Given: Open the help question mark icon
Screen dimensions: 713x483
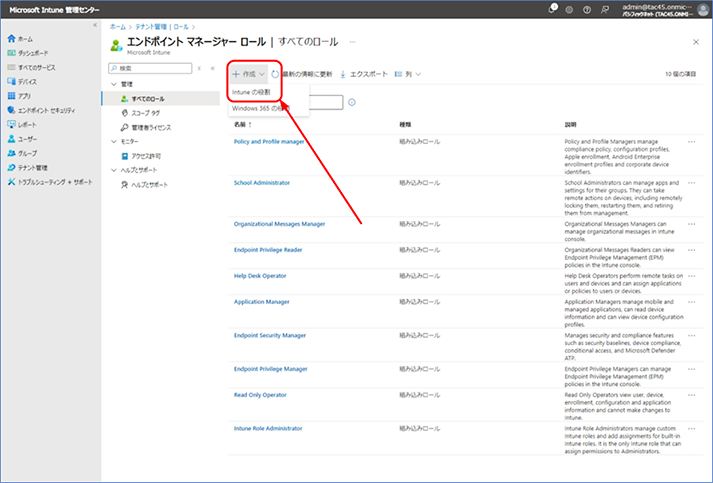Looking at the screenshot, I should point(587,10).
